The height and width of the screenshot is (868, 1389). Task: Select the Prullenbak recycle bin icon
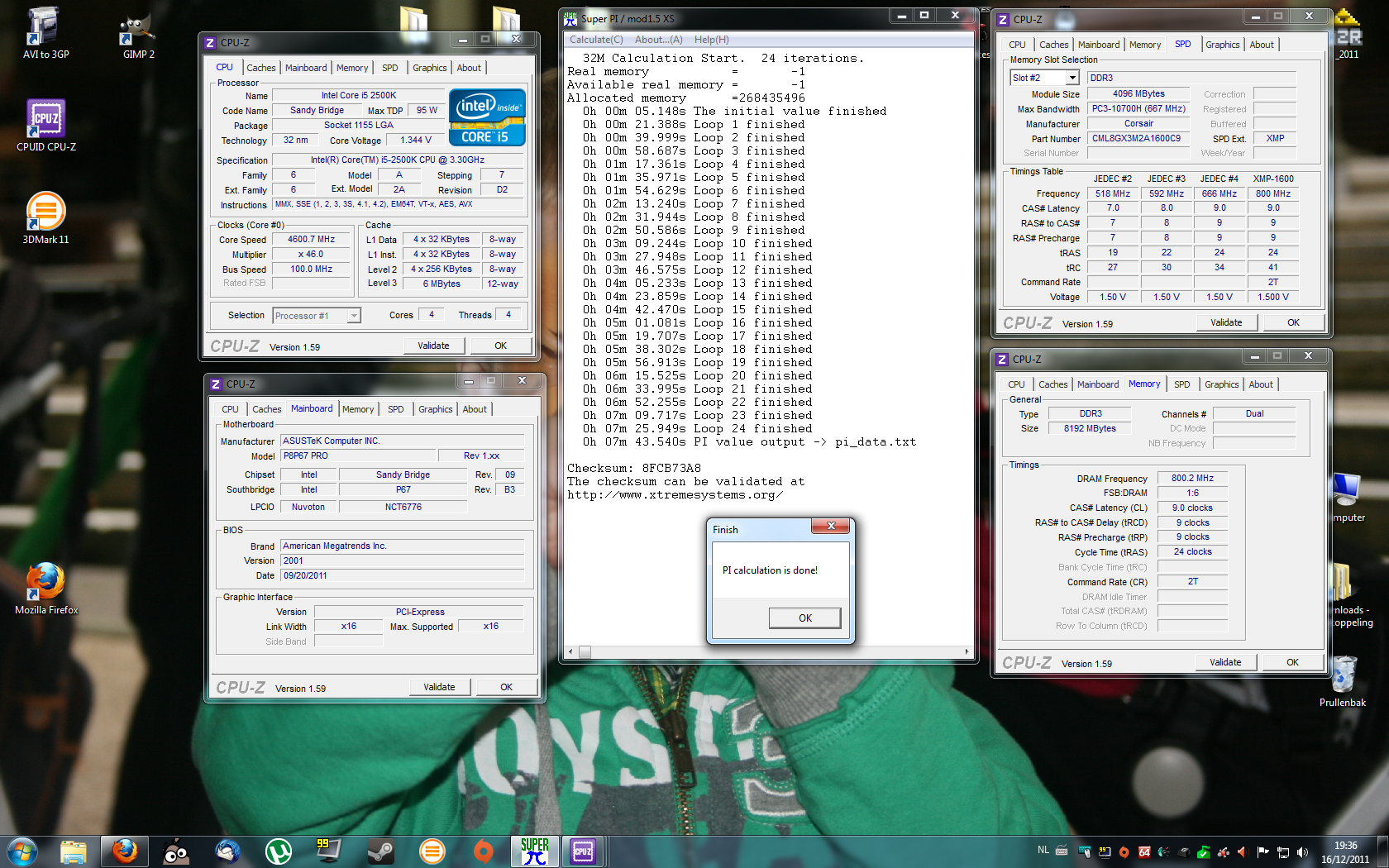1343,681
